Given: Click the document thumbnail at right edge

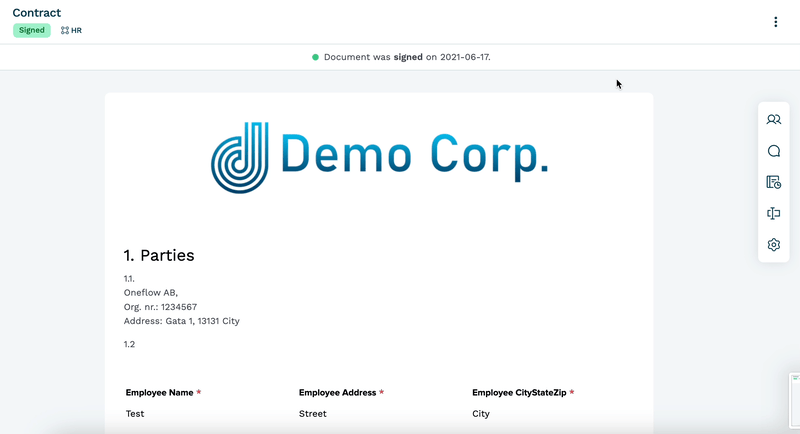Looking at the screenshot, I should (x=795, y=400).
